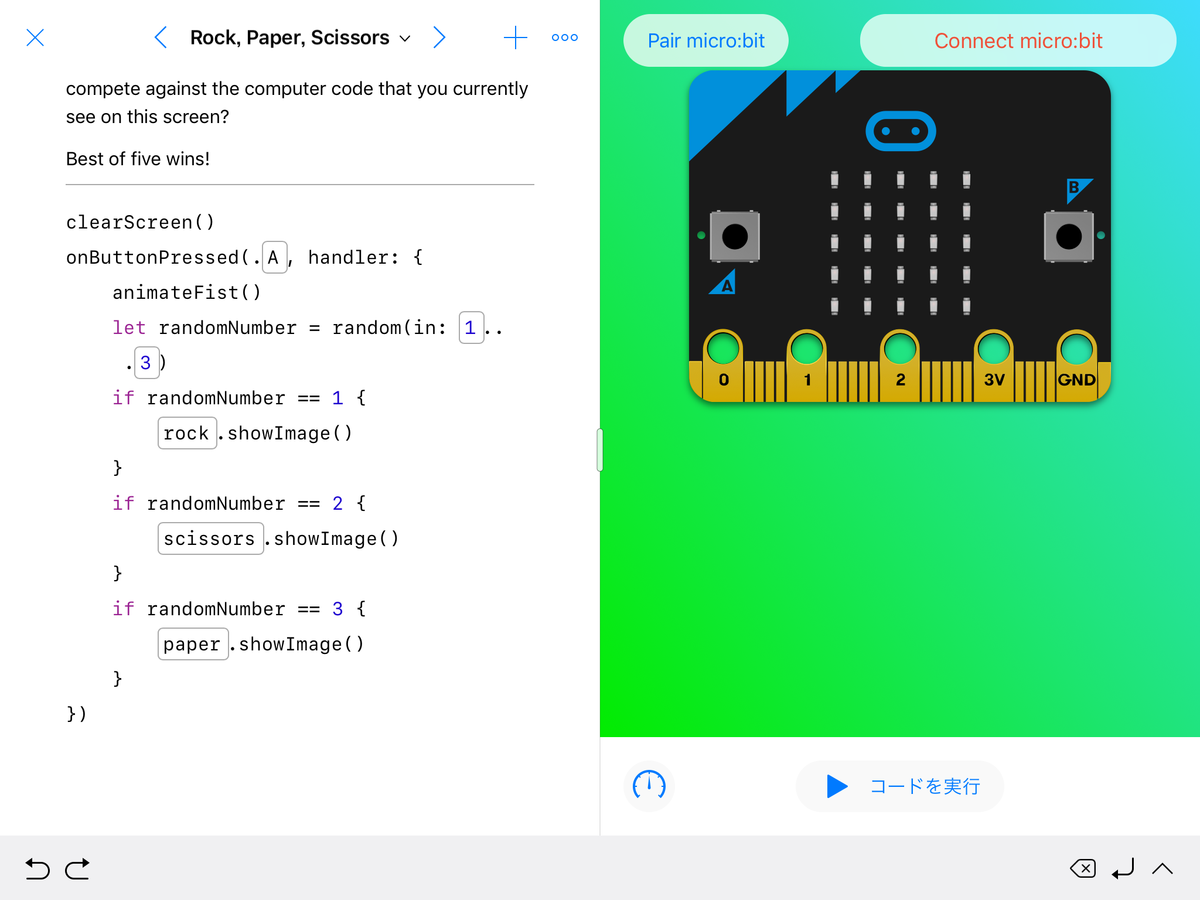Redo edit with the redo arrow

point(78,869)
